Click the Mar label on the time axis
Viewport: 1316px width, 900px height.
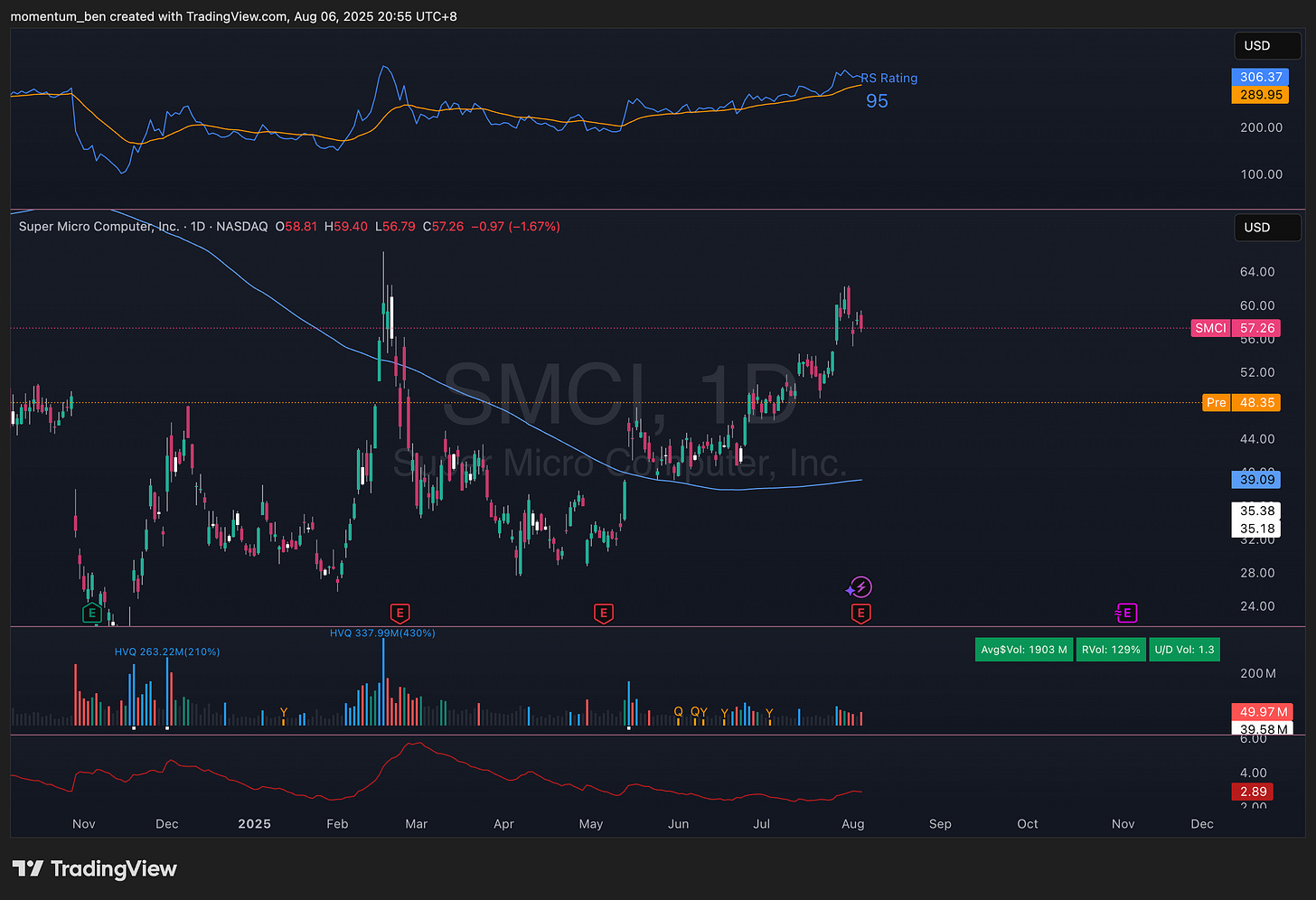(417, 823)
